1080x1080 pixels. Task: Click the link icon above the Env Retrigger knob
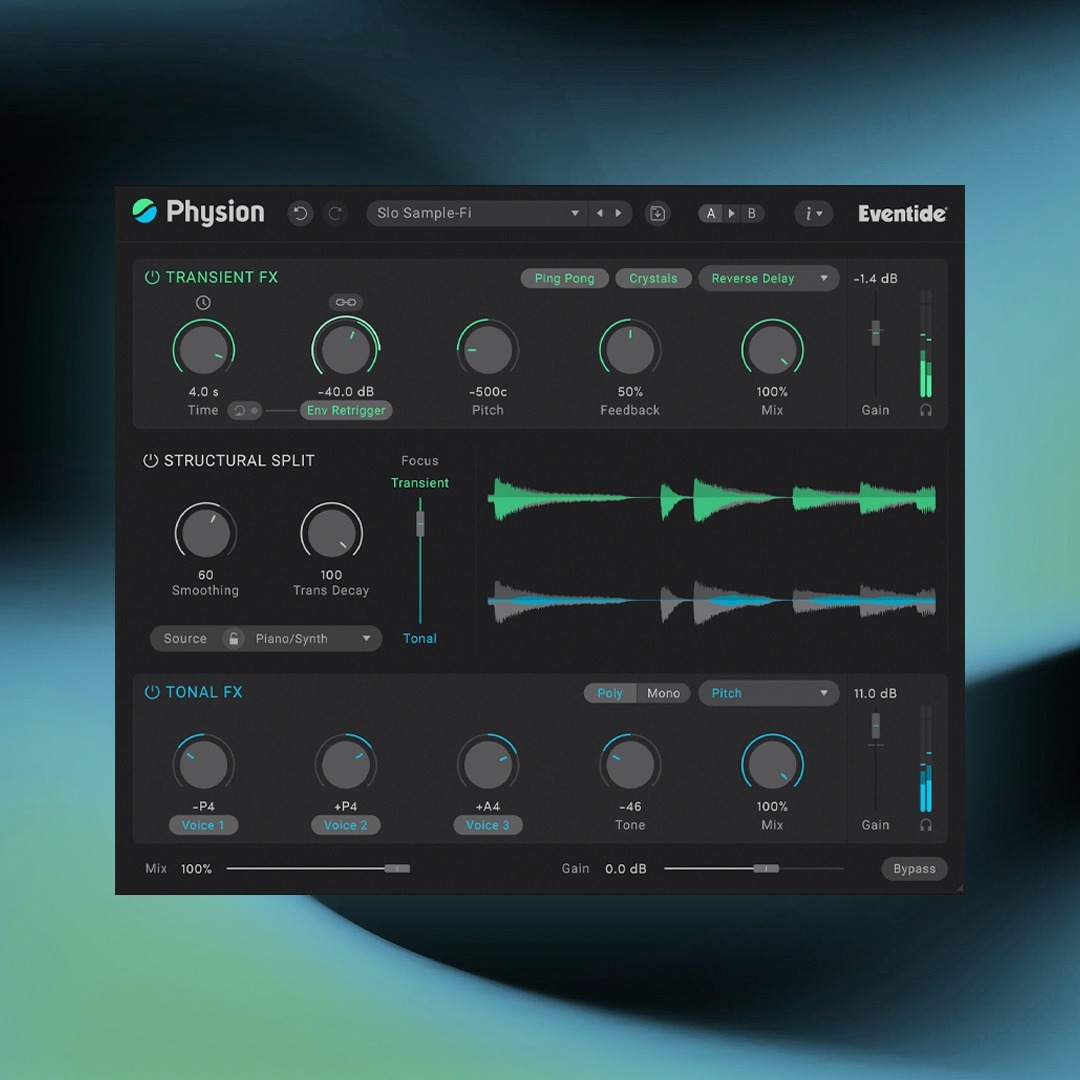point(346,302)
